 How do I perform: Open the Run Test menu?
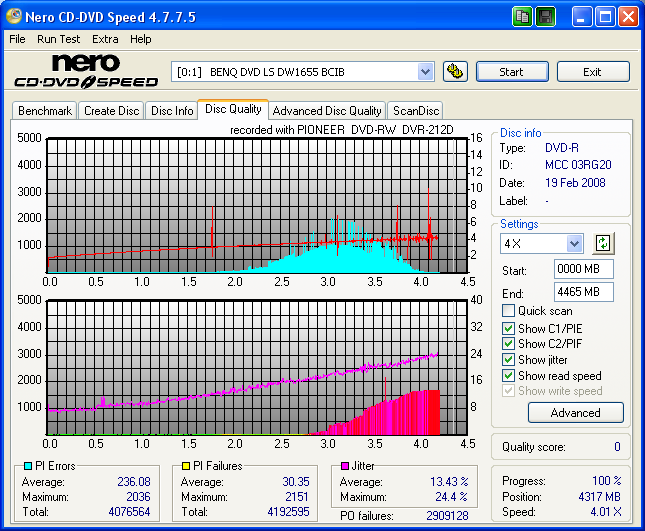[58, 39]
